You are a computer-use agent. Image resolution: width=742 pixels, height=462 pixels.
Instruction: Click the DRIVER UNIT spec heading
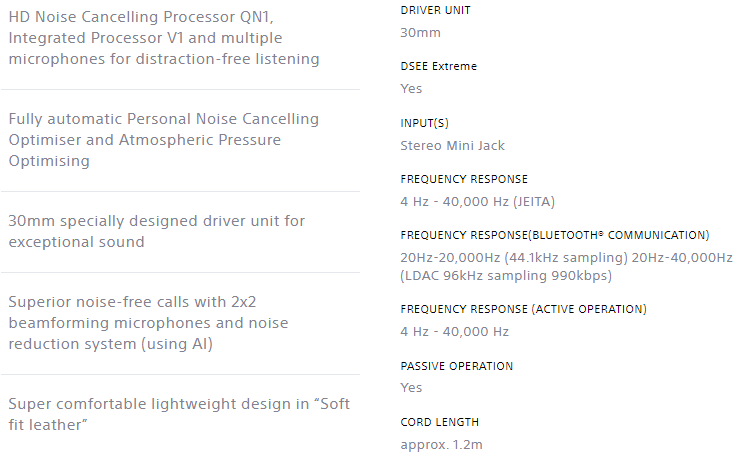[x=435, y=10]
